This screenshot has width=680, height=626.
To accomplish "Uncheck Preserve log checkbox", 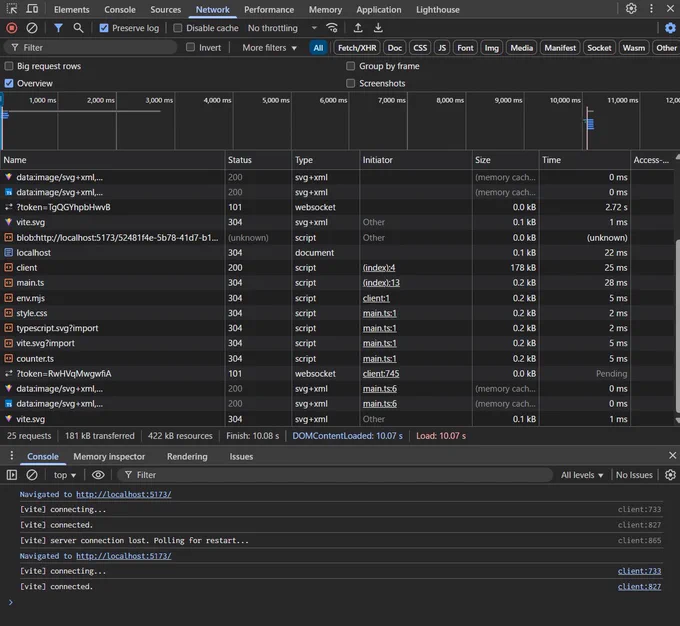I will 104,28.
